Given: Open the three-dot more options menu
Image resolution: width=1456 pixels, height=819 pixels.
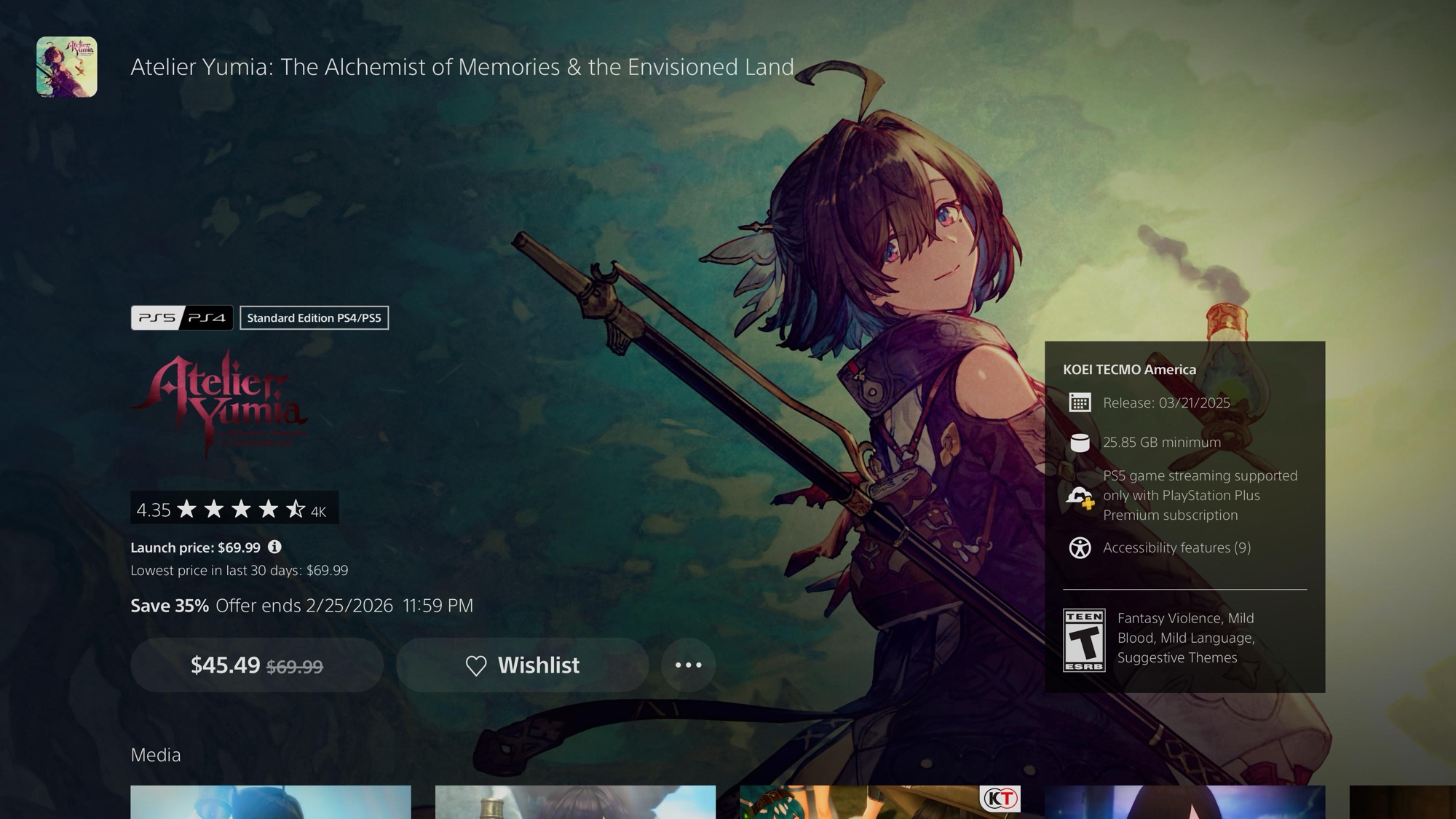Looking at the screenshot, I should (688, 665).
